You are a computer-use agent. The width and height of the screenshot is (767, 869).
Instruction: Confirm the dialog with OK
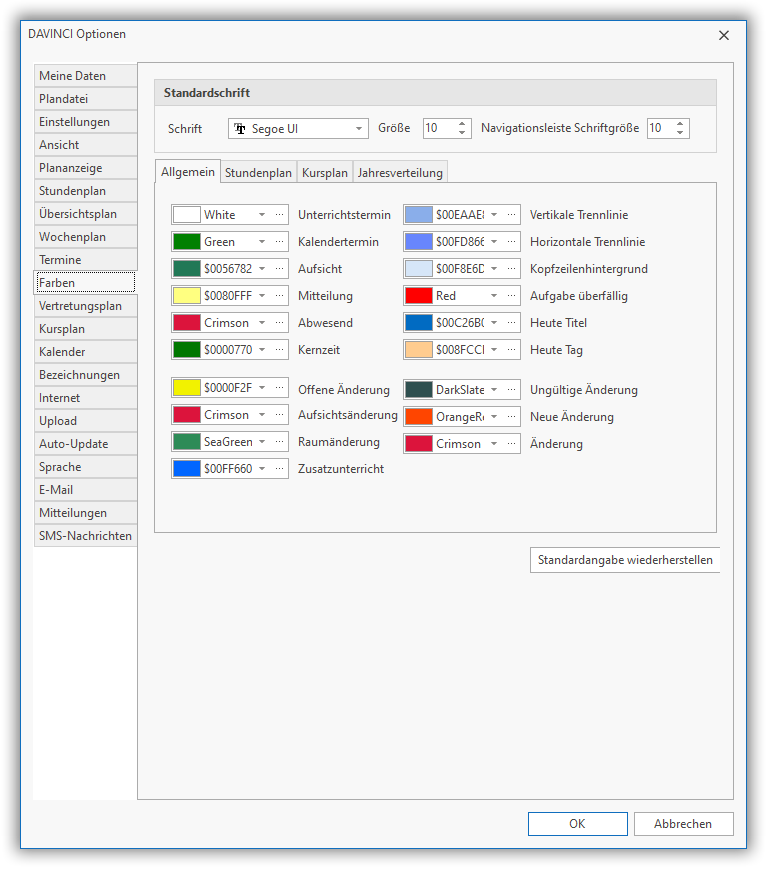pyautogui.click(x=577, y=824)
